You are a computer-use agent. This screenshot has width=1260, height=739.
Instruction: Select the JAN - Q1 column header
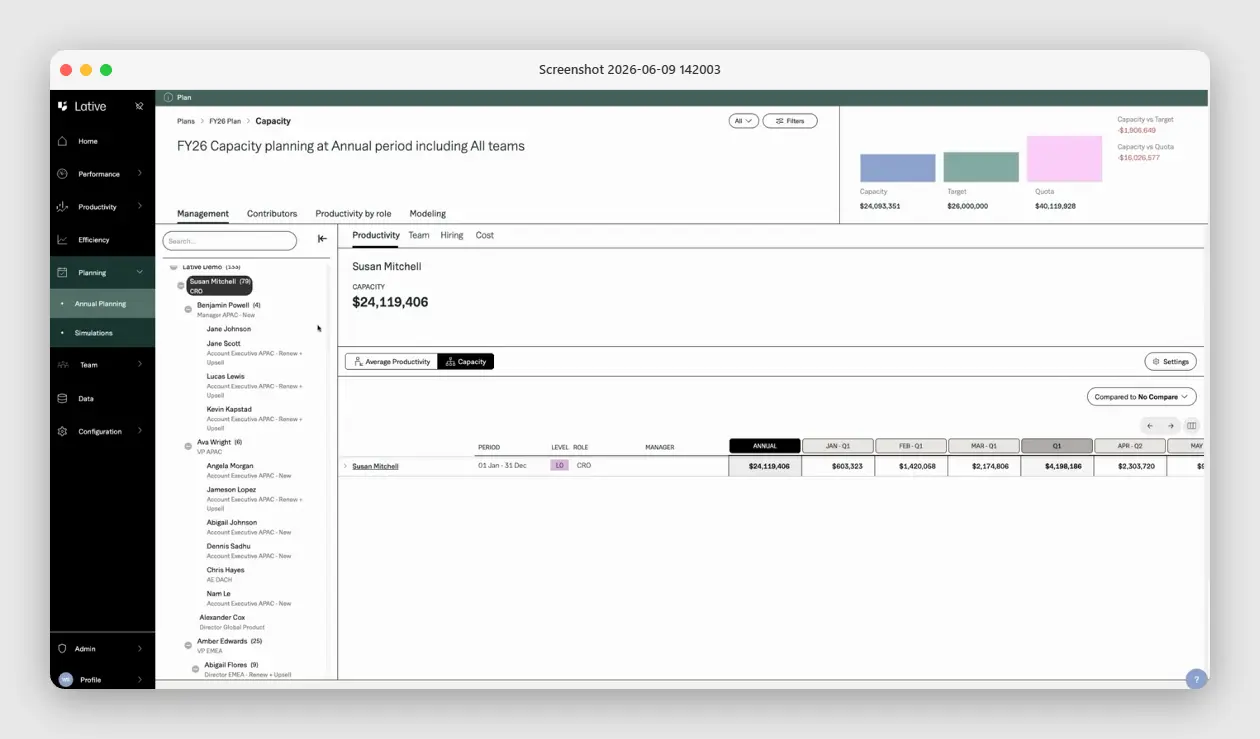[838, 446]
